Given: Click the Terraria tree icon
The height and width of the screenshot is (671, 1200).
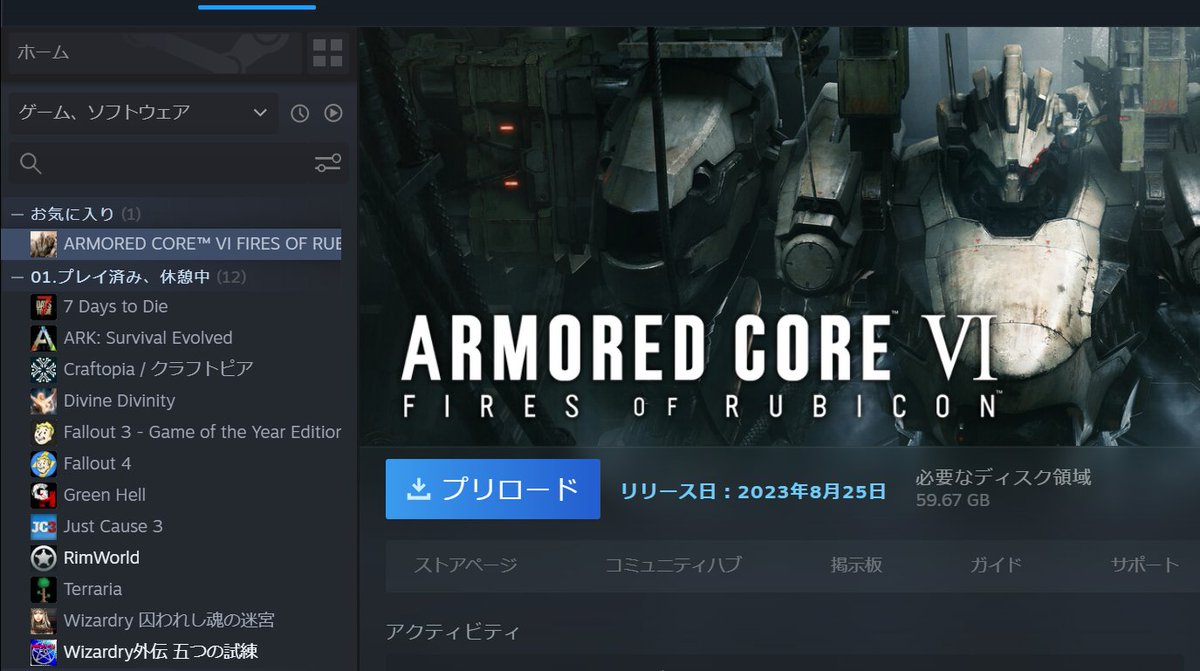Looking at the screenshot, I should pyautogui.click(x=44, y=589).
